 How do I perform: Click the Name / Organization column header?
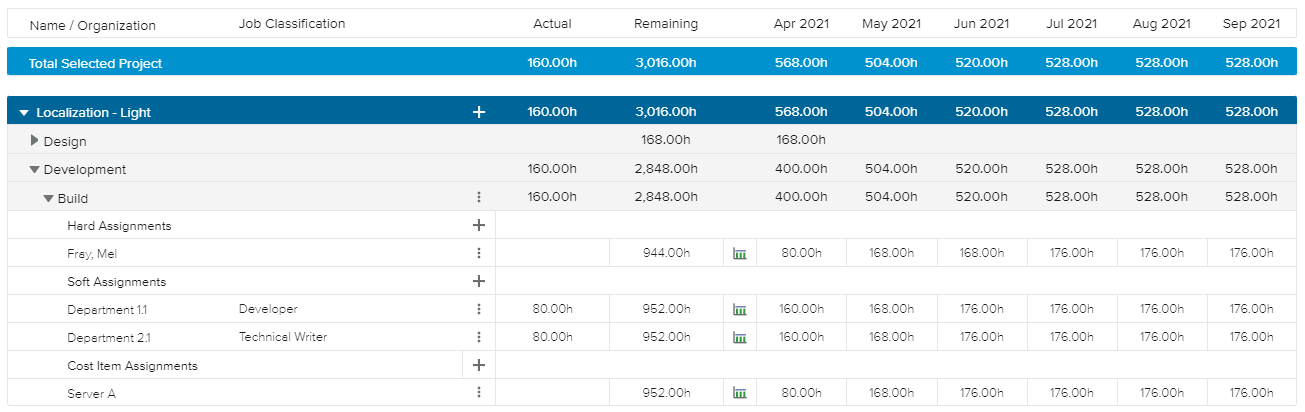[x=92, y=25]
